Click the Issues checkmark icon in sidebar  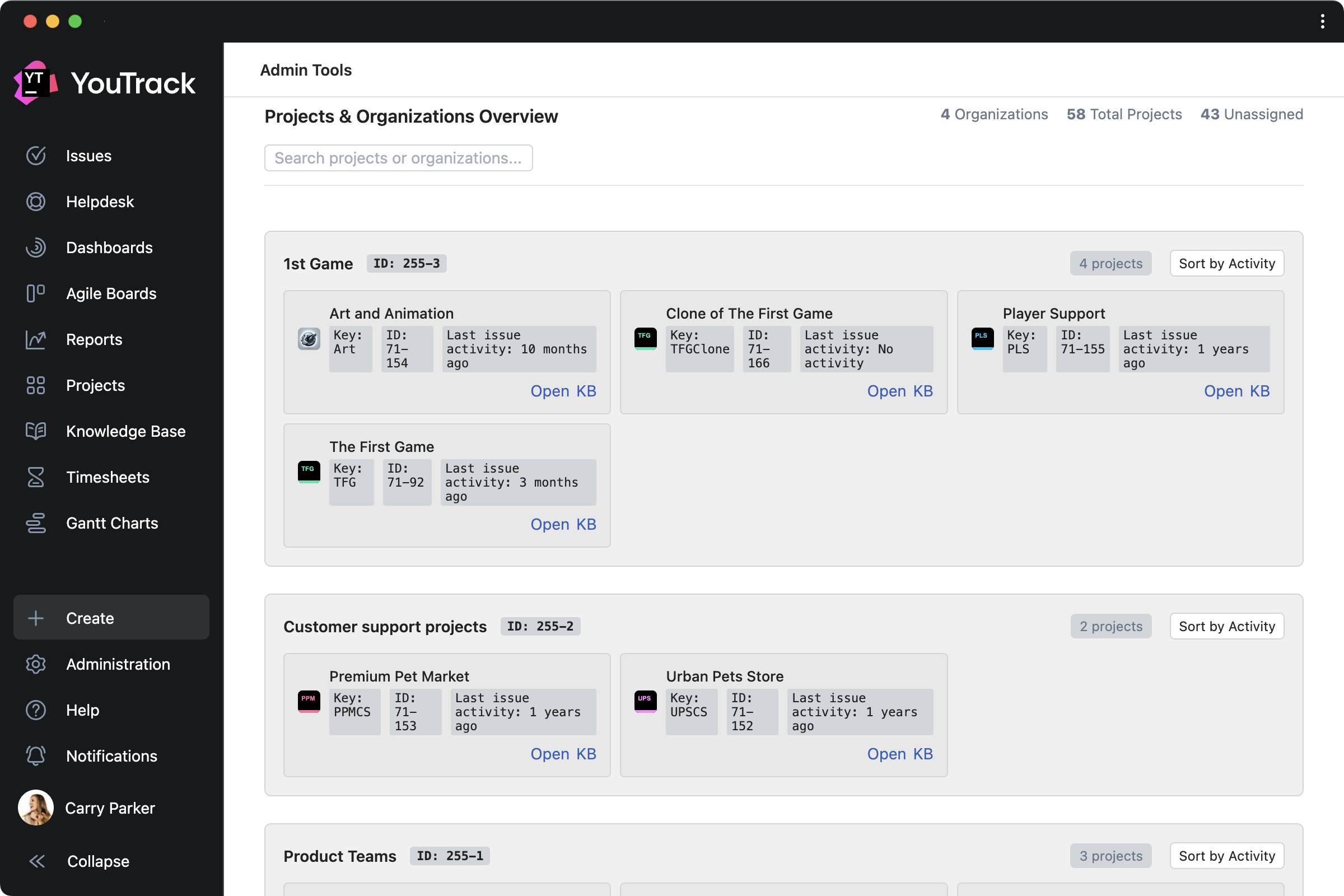pyautogui.click(x=35, y=156)
